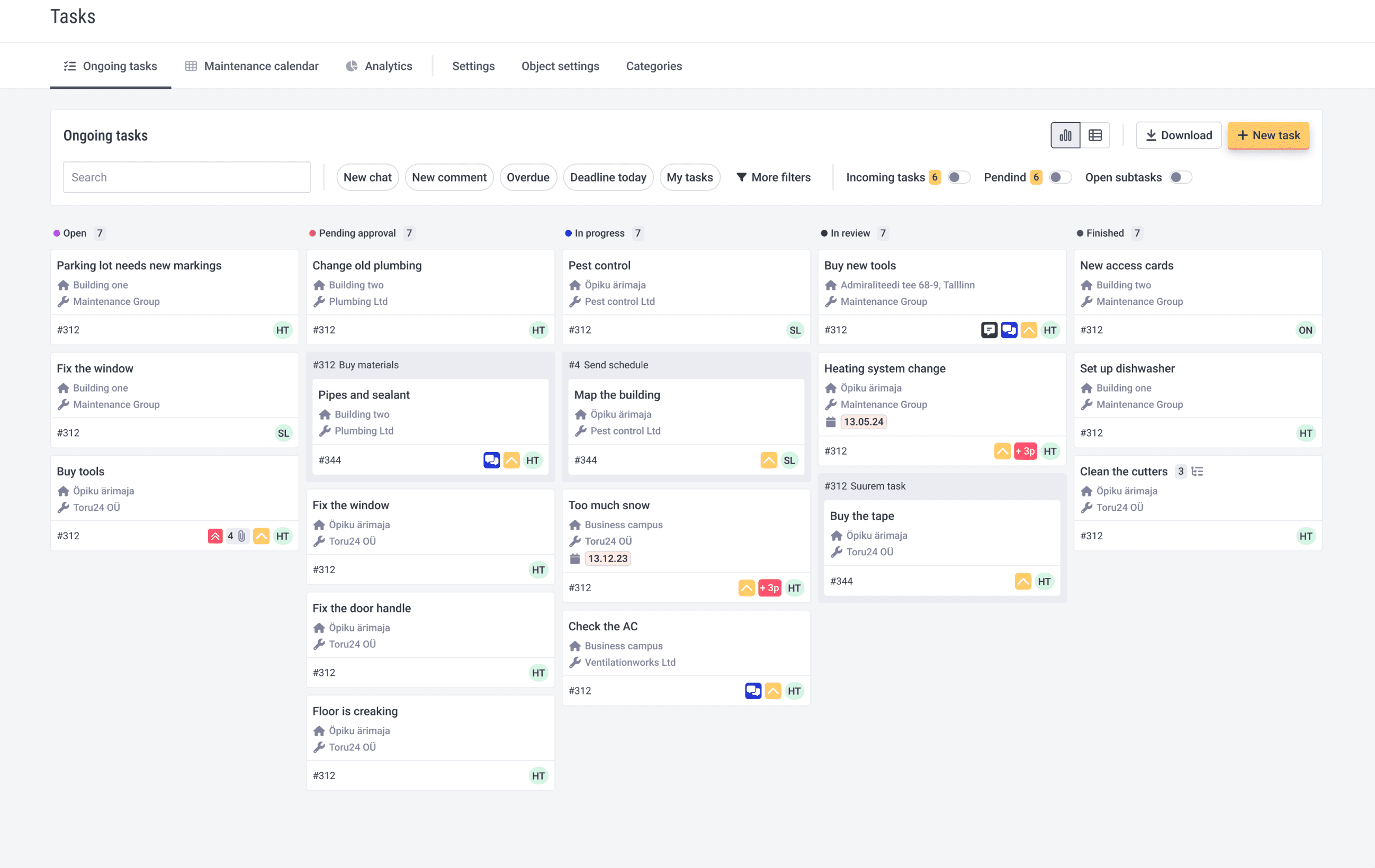1375x868 pixels.
Task: Turn on the Pendind toggle
Action: (1061, 177)
